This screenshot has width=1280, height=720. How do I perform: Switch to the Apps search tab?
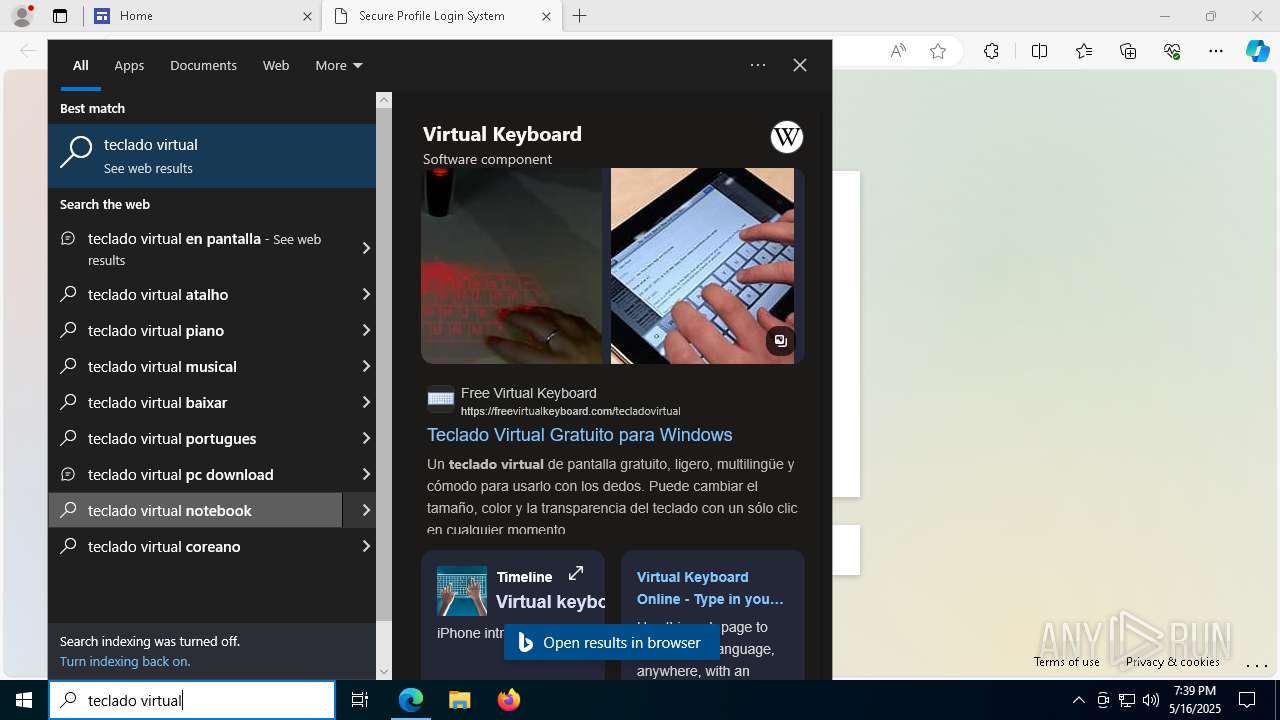[x=129, y=65]
